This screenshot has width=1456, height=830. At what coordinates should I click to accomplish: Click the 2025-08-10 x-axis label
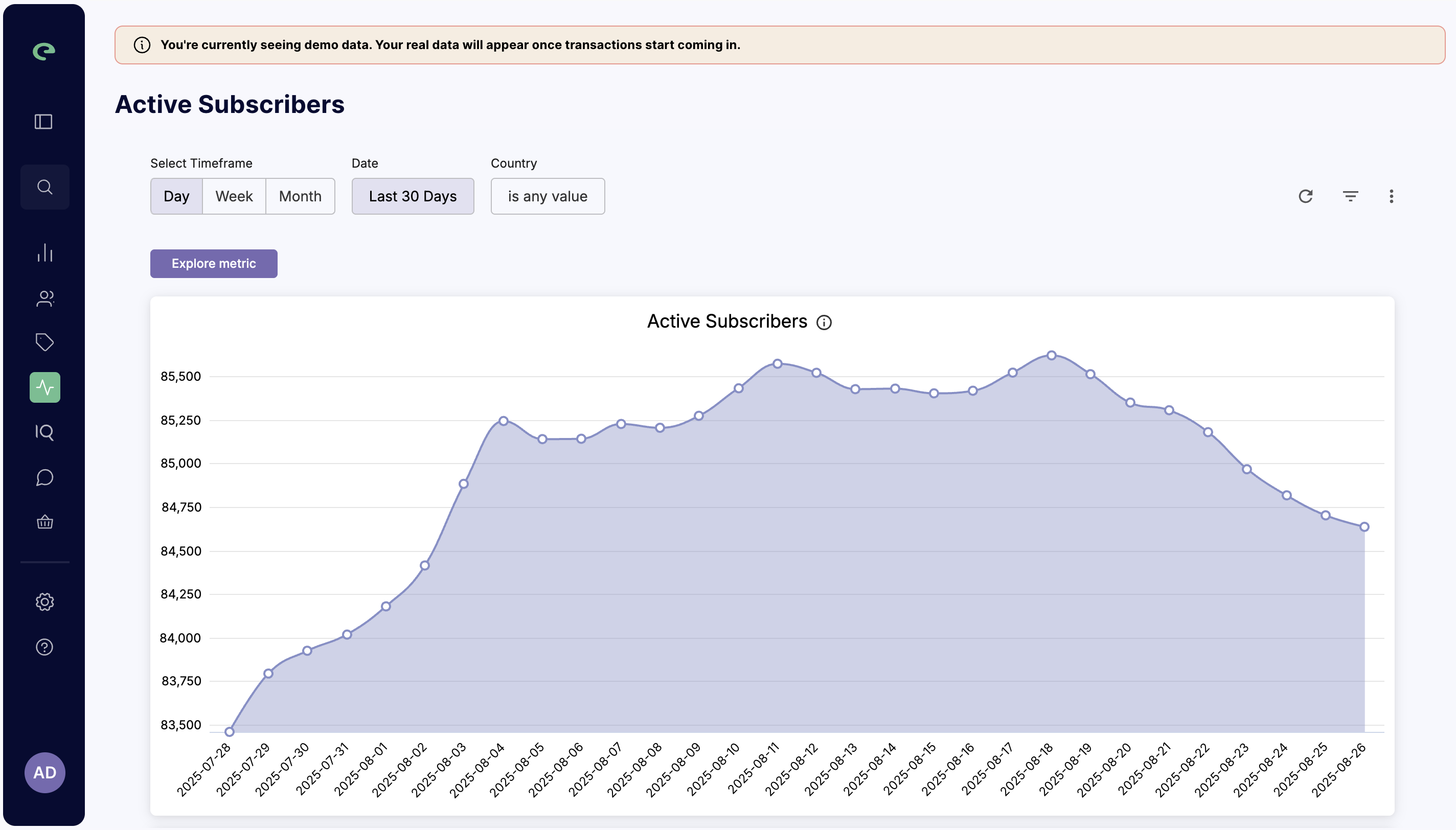click(x=713, y=769)
